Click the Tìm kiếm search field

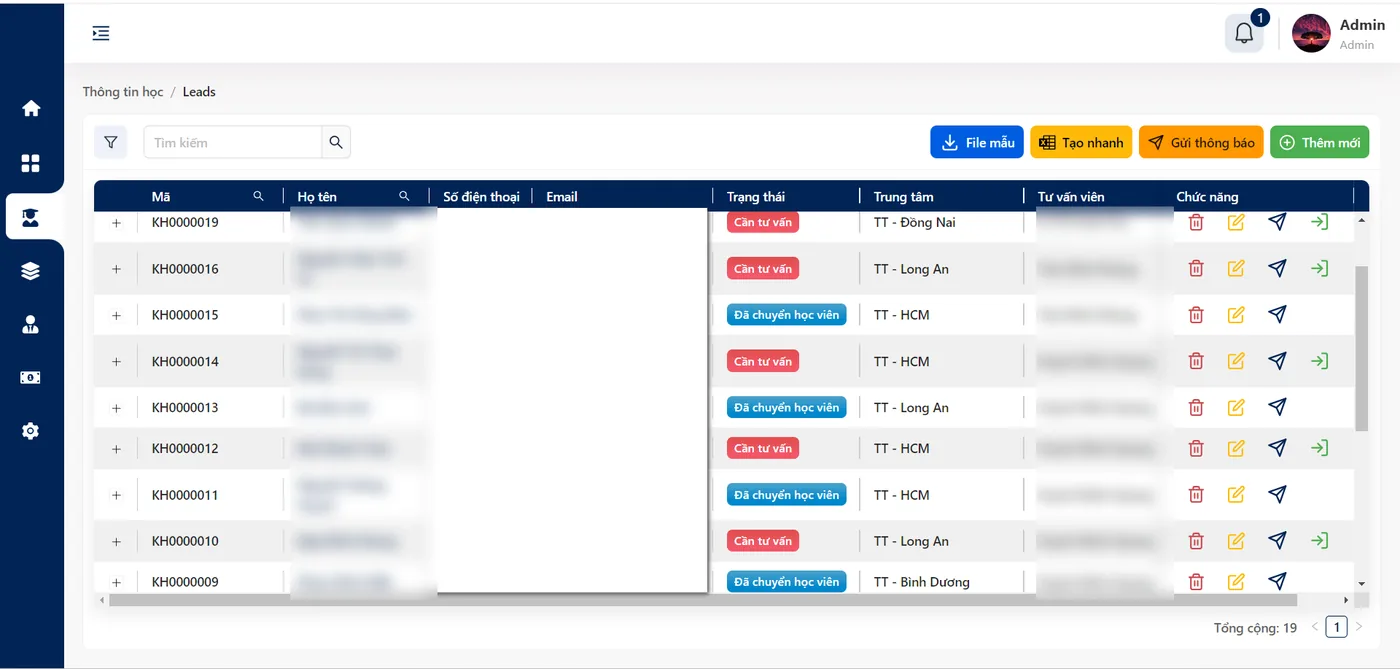(233, 142)
